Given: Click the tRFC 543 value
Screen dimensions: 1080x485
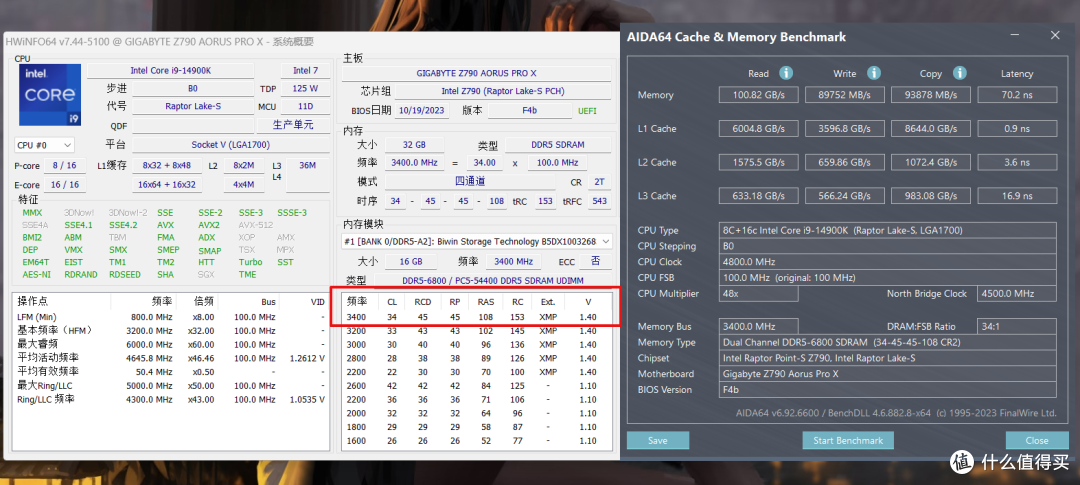Looking at the screenshot, I should tap(599, 200).
